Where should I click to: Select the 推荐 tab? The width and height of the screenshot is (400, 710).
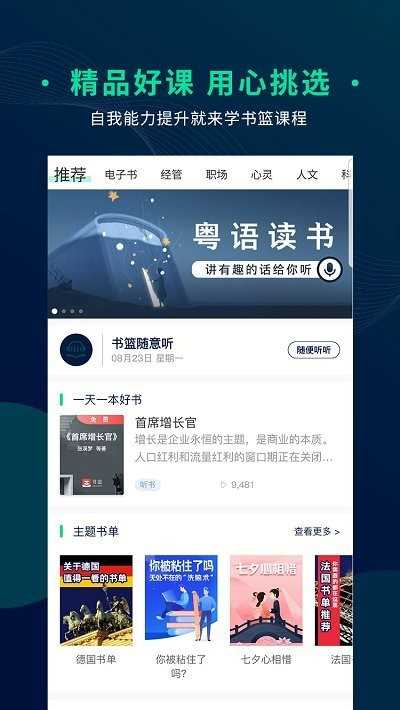coord(70,174)
